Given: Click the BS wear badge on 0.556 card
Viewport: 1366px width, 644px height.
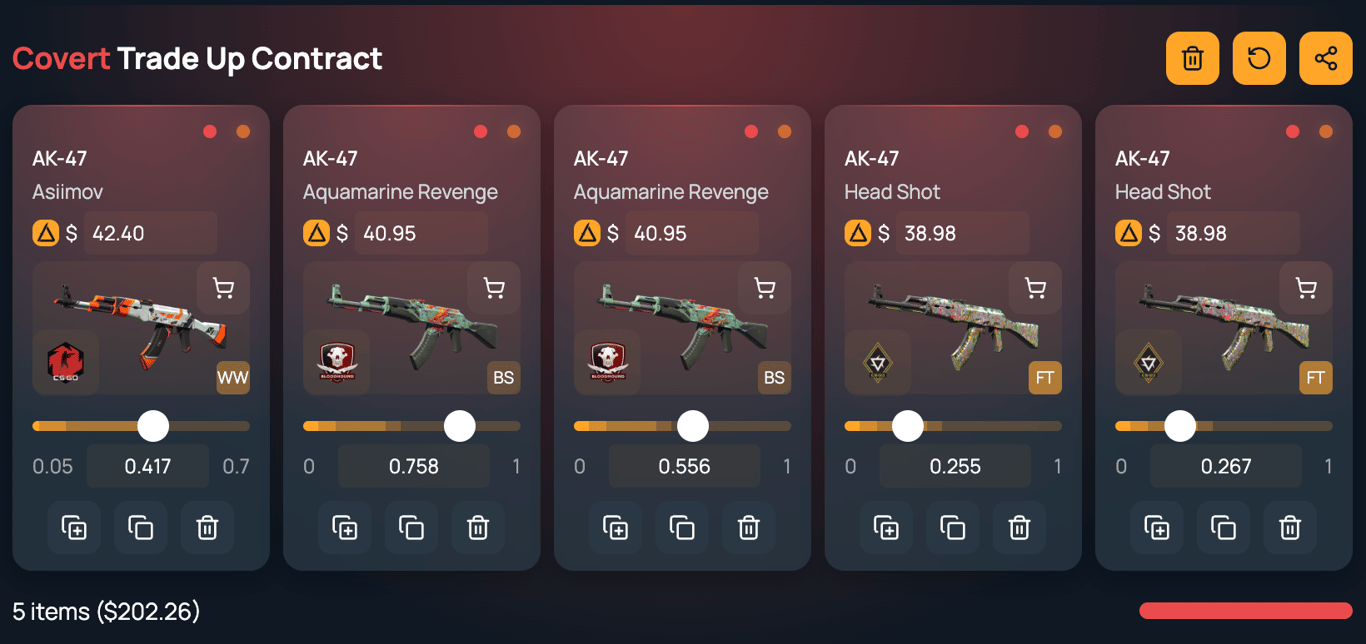Looking at the screenshot, I should click(774, 378).
